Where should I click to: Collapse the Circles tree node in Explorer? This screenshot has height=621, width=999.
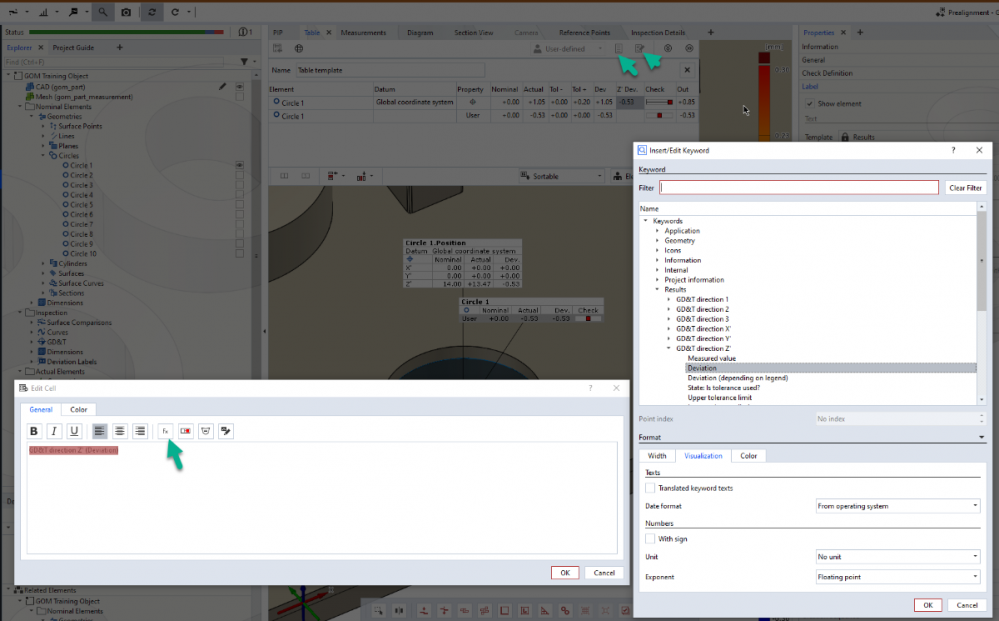tap(43, 155)
